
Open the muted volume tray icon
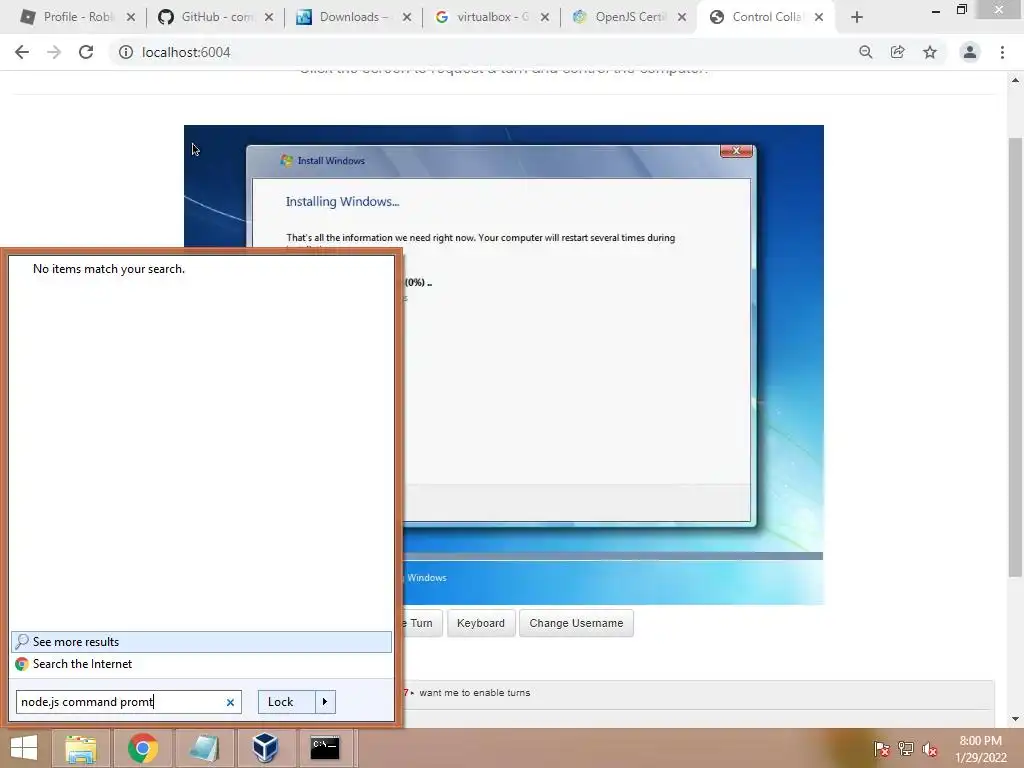[x=930, y=748]
